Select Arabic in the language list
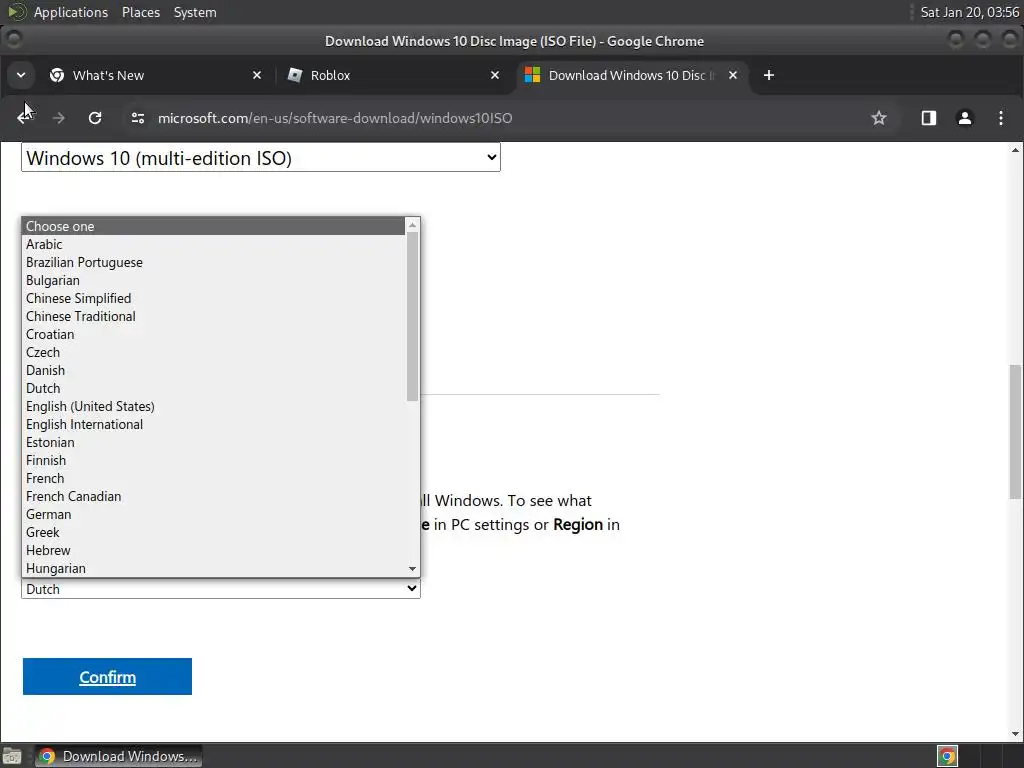Viewport: 1024px width, 768px height. [x=214, y=244]
